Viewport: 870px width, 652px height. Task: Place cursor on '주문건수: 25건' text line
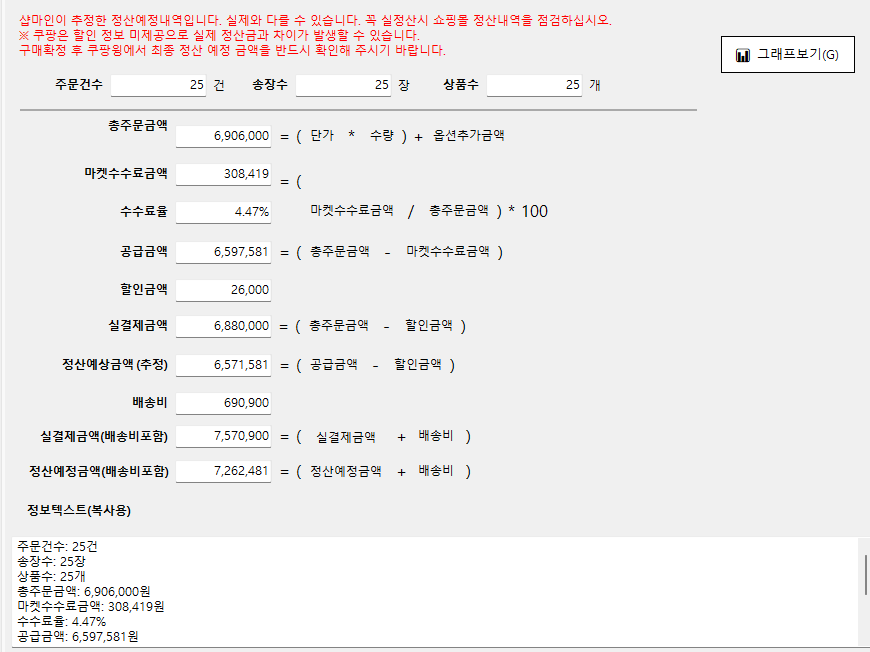click(x=58, y=546)
